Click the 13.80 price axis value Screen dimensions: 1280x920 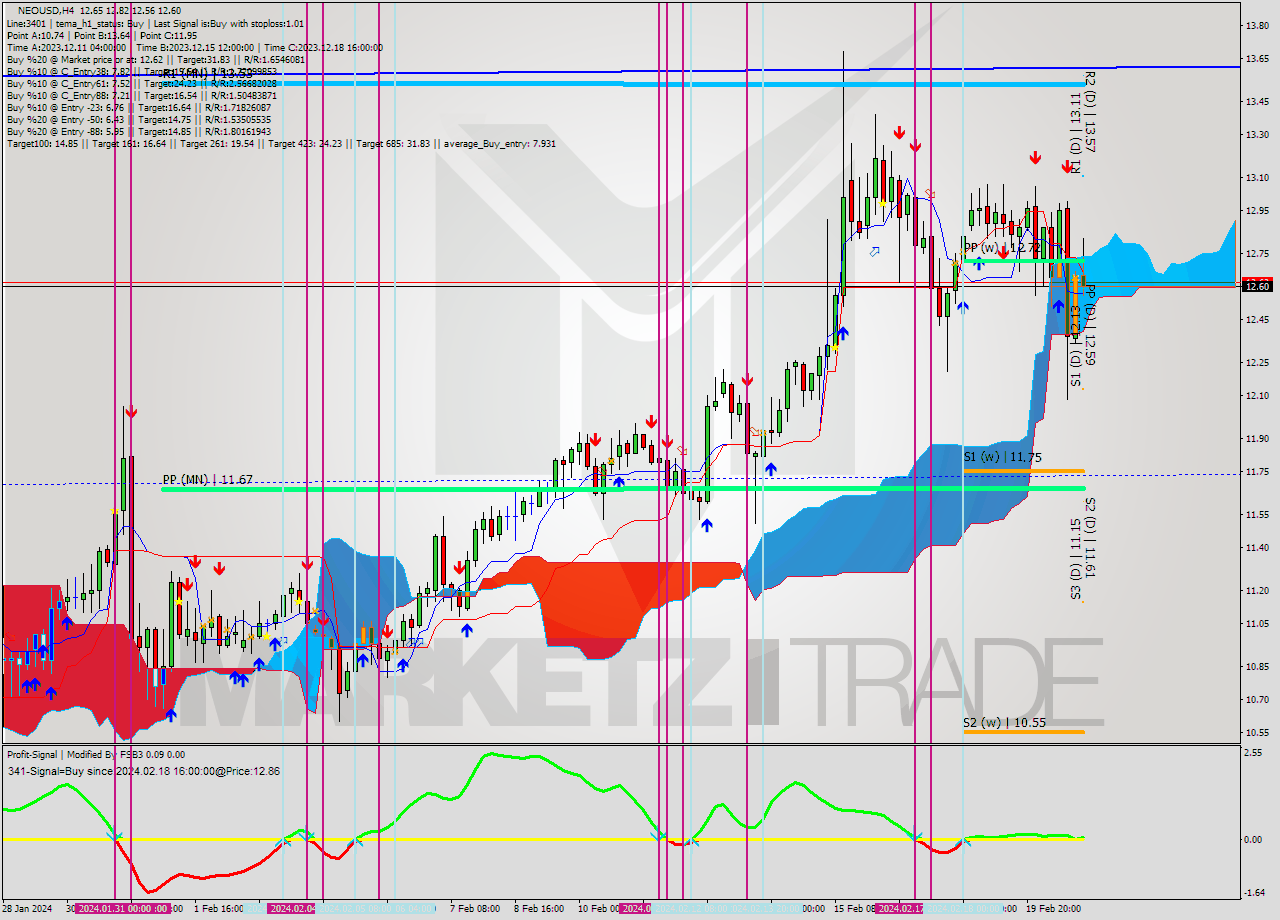1257,25
